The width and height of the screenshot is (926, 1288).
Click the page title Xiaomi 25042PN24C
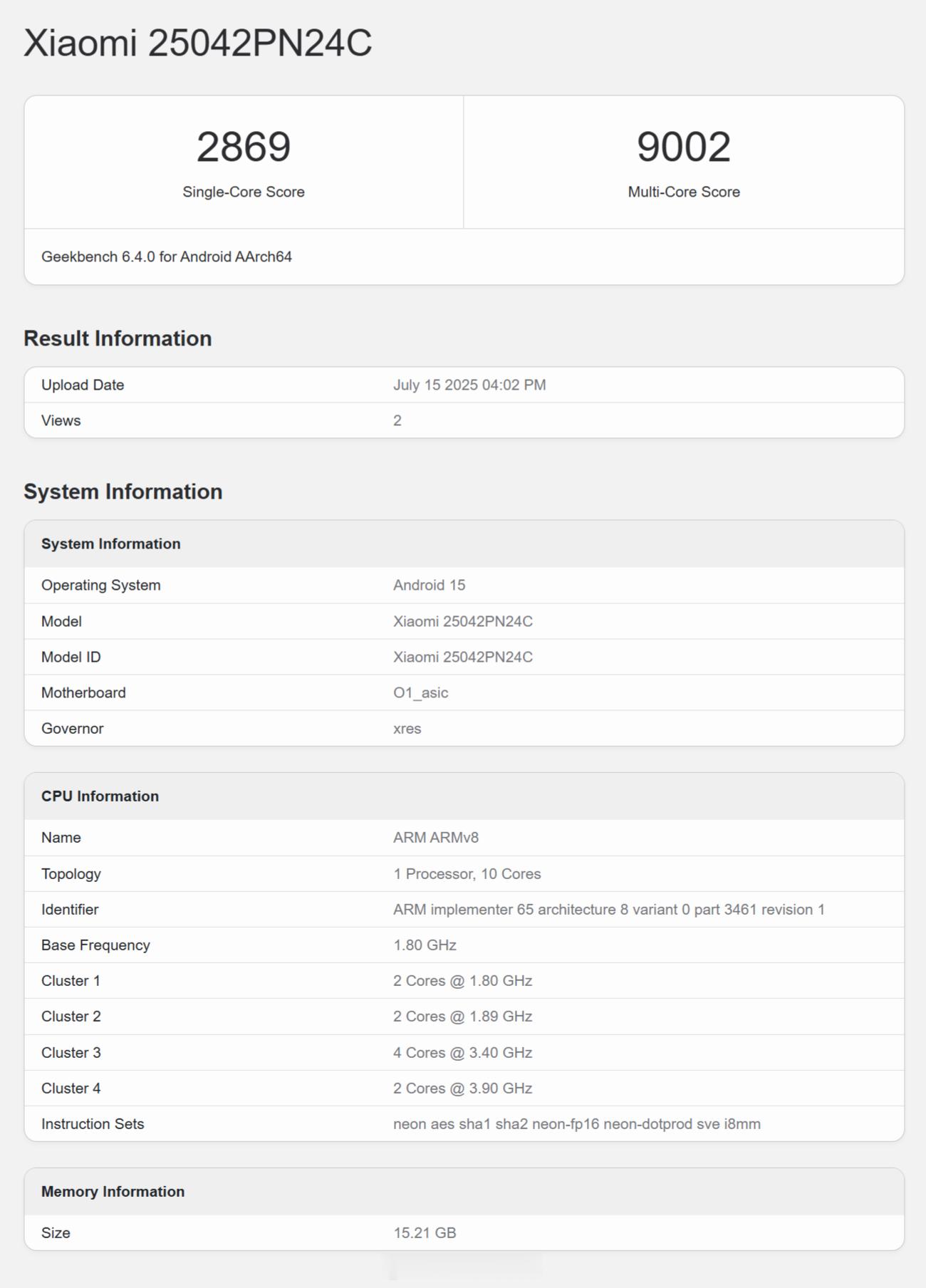pos(198,43)
